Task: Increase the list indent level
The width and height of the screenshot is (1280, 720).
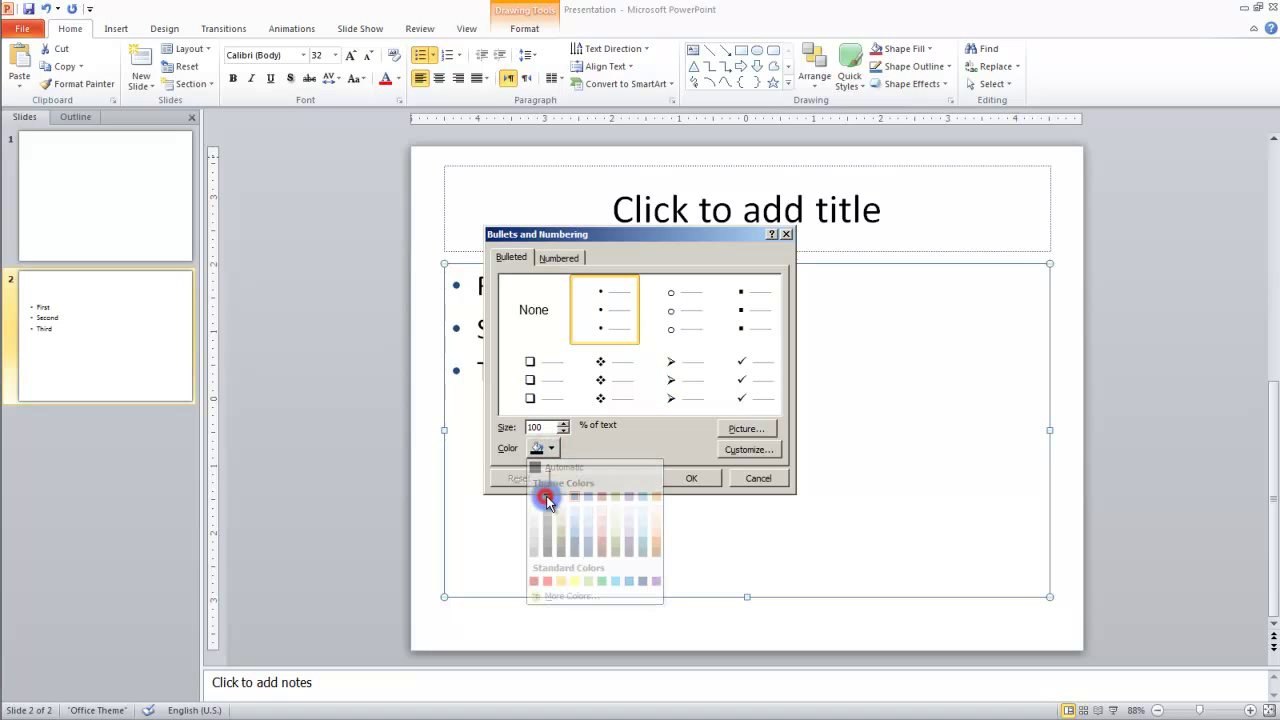Action: click(501, 55)
